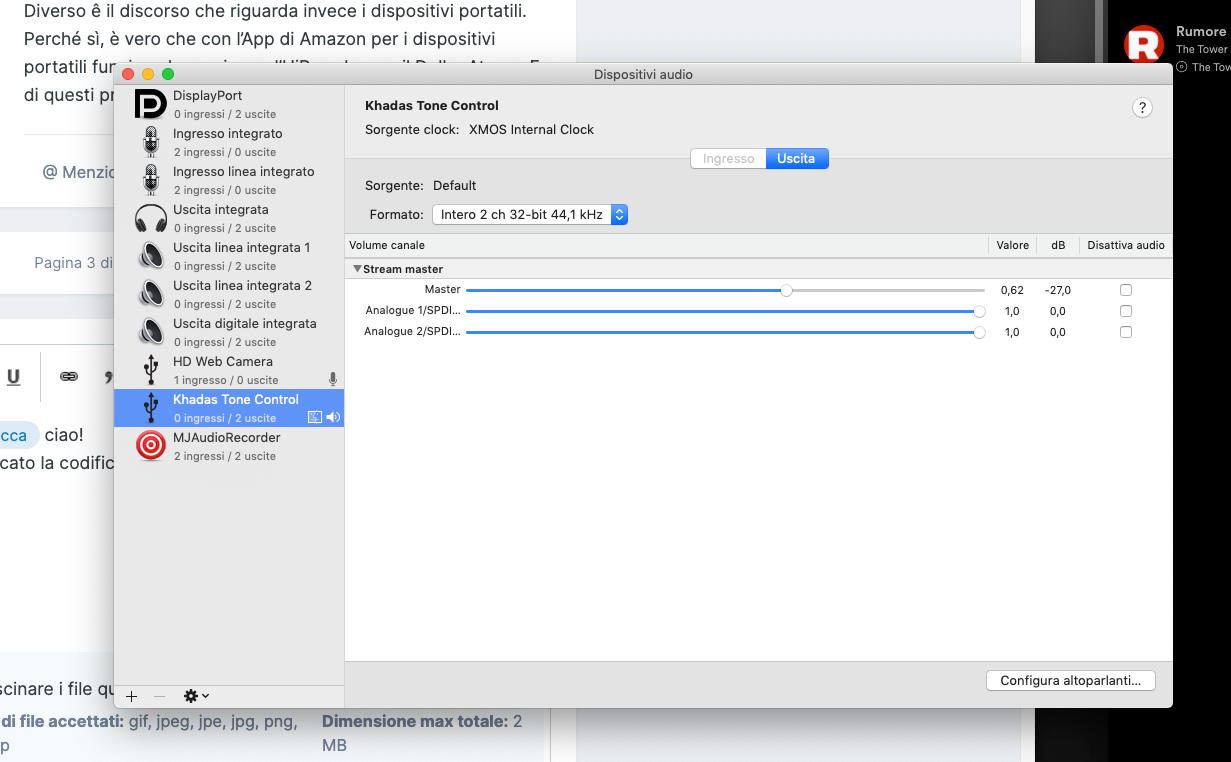This screenshot has width=1231, height=762.
Task: Open the help question mark button
Action: click(1142, 108)
